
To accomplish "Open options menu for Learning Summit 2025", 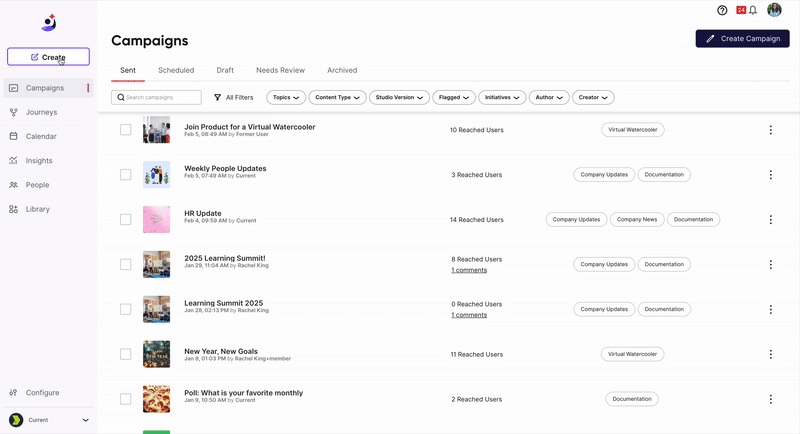I will pyautogui.click(x=770, y=310).
